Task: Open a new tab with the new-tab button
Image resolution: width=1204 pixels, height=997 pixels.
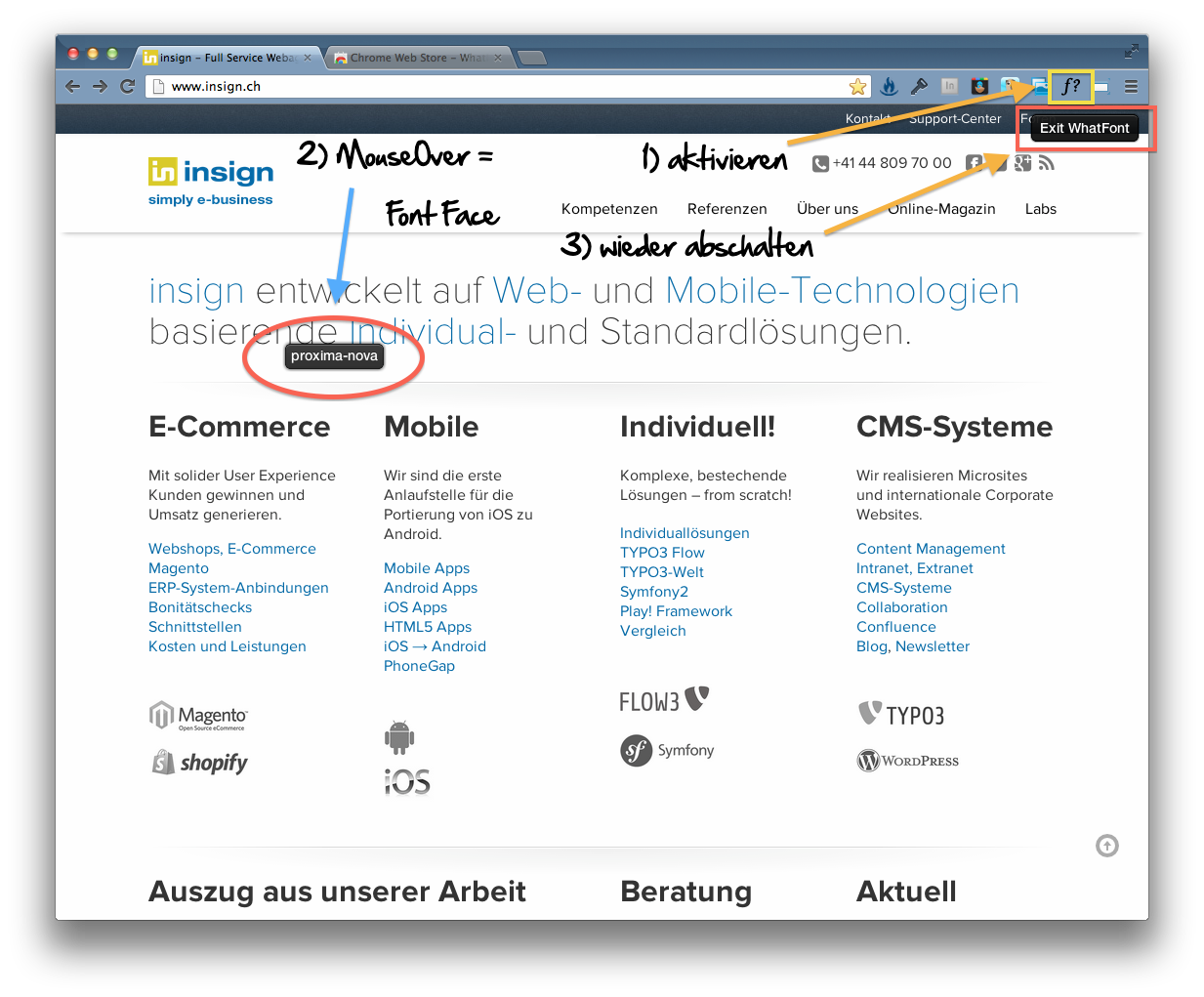Action: pos(532,58)
